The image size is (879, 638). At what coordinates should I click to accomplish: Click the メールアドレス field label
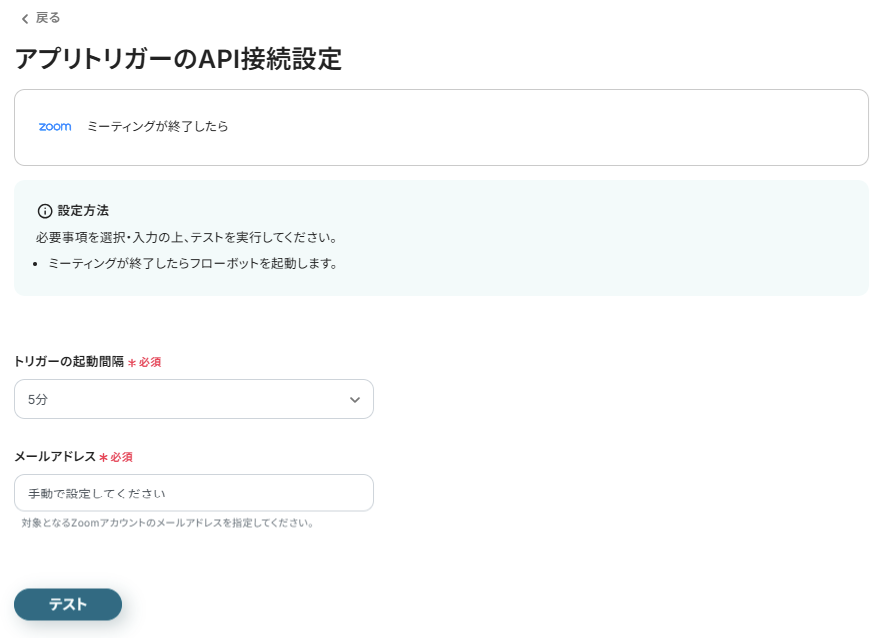(x=55, y=456)
